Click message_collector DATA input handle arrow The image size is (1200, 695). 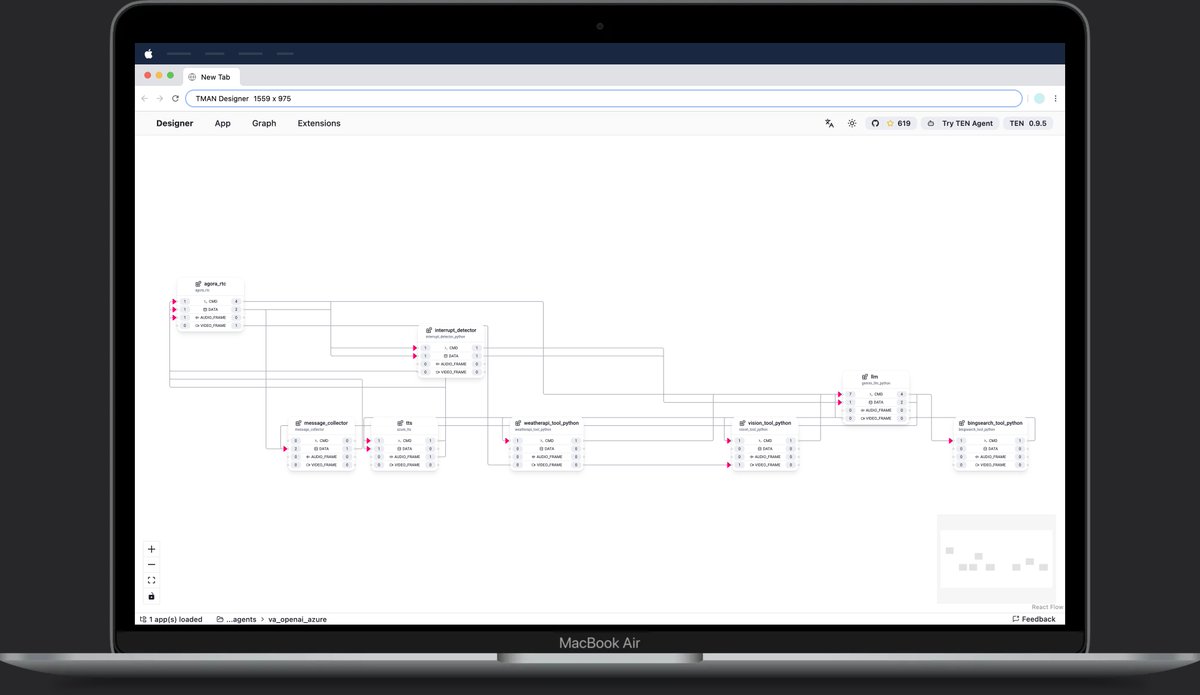pyautogui.click(x=285, y=449)
